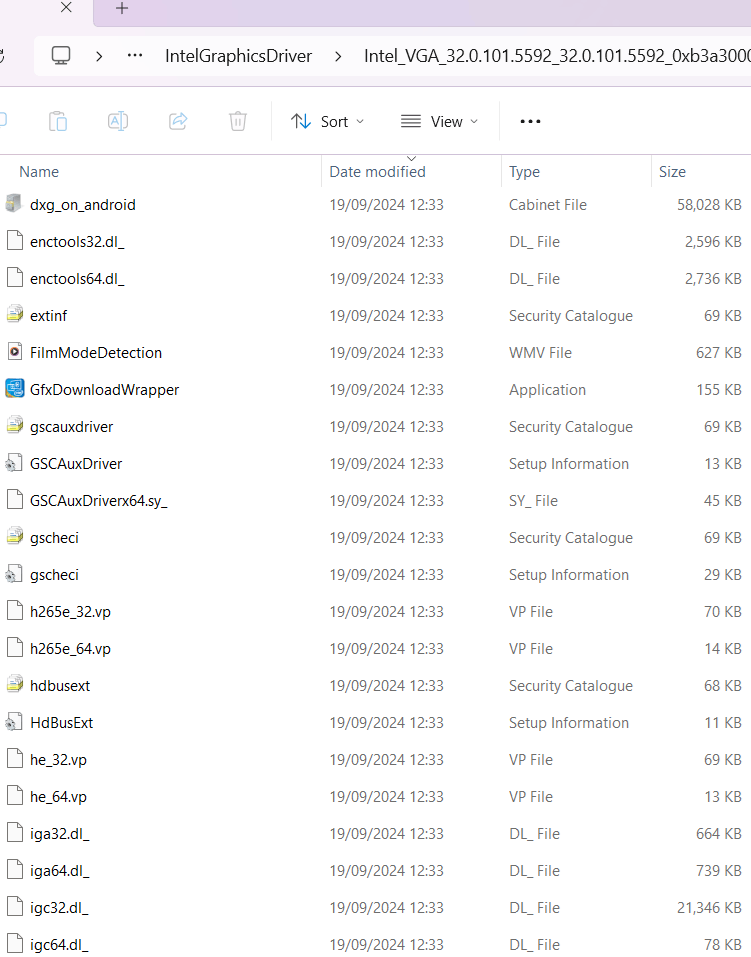This screenshot has height=957, width=751.
Task: Select iga64.dl_ file icon
Action: (x=15, y=871)
